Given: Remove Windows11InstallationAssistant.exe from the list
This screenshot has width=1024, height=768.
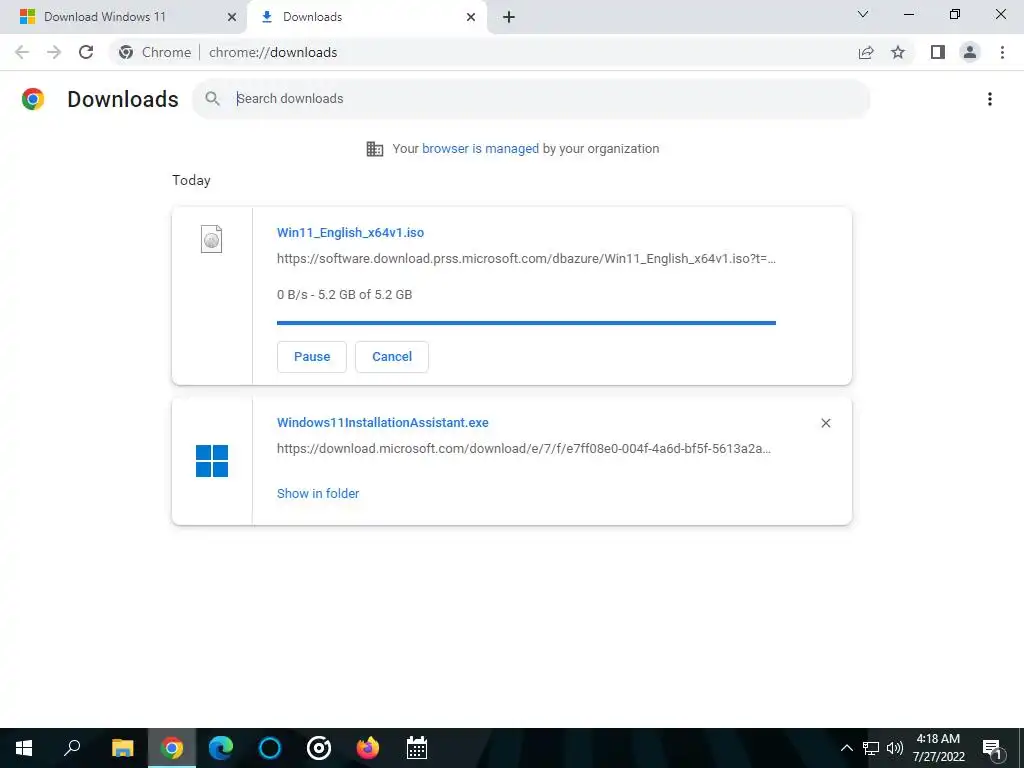Looking at the screenshot, I should 825,423.
